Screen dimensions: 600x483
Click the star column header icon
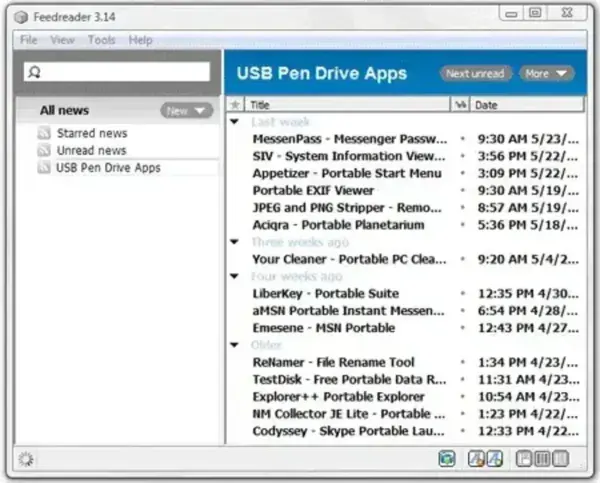(236, 104)
